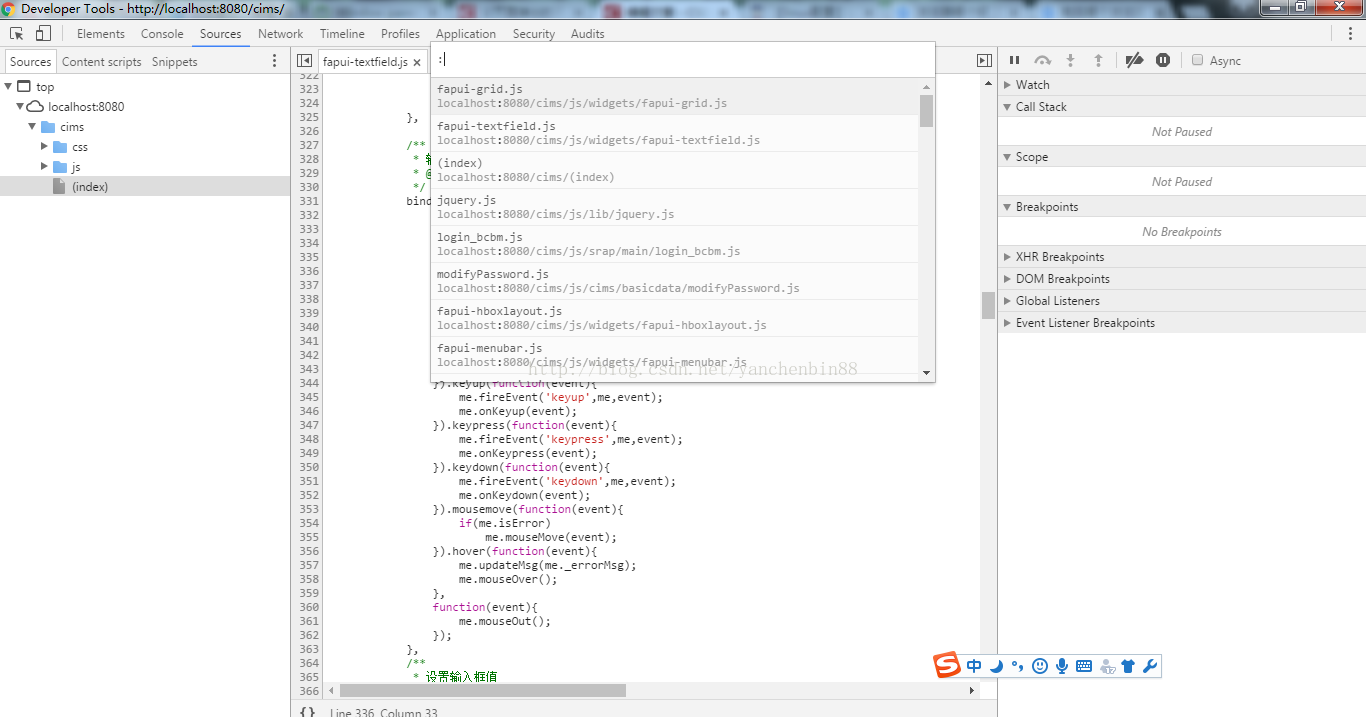Viewport: 1366px width, 717px height.
Task: Click the go-to-file search input field
Action: coord(683,59)
